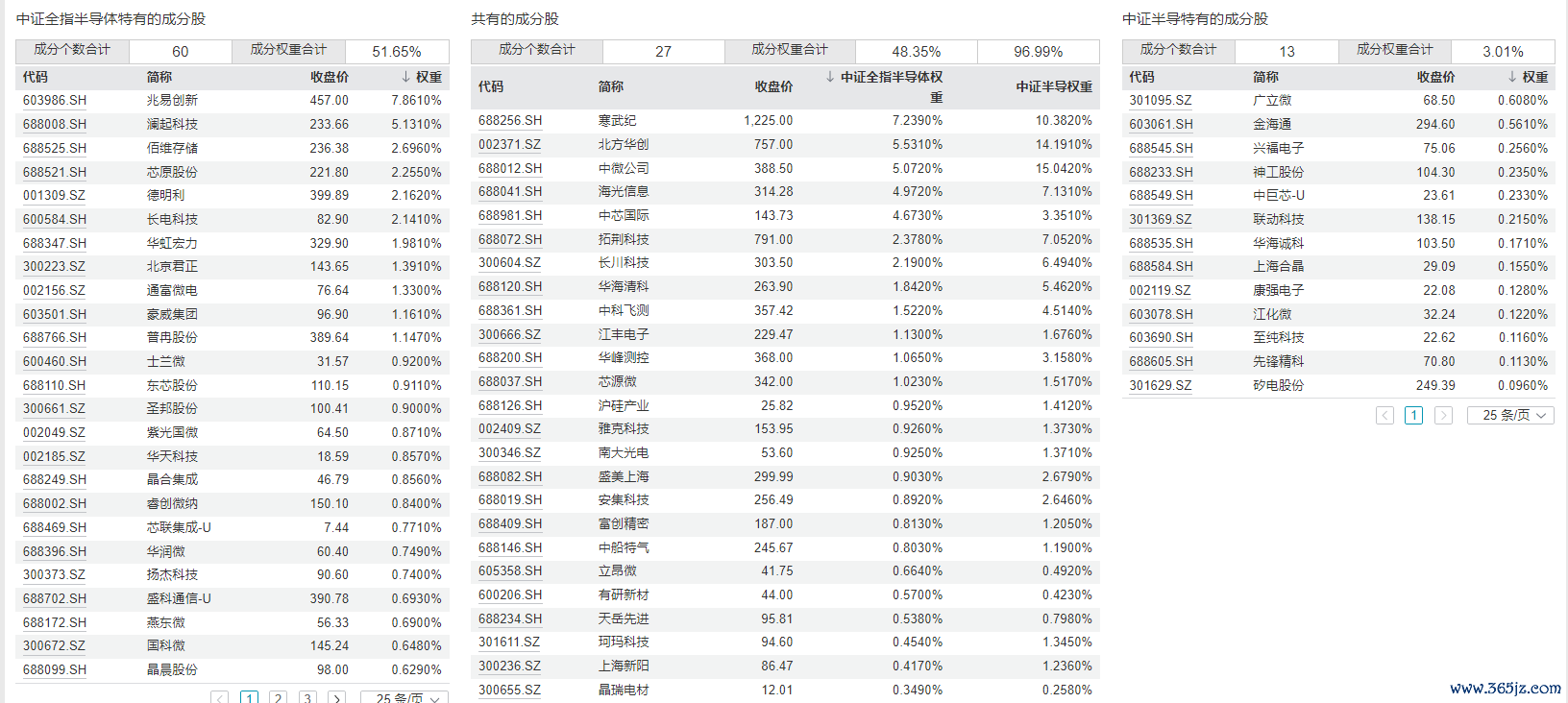Select the 寒武纪 name cell

(x=617, y=121)
